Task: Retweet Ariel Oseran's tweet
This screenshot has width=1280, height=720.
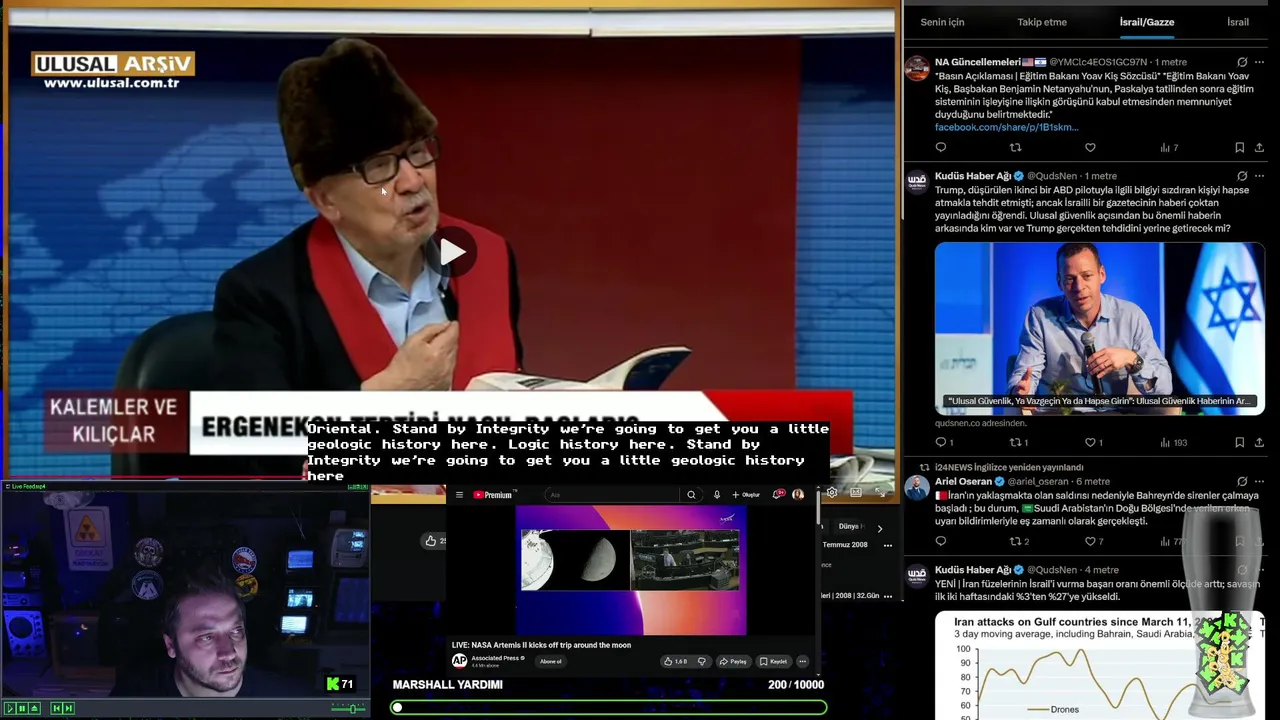Action: (1019, 541)
